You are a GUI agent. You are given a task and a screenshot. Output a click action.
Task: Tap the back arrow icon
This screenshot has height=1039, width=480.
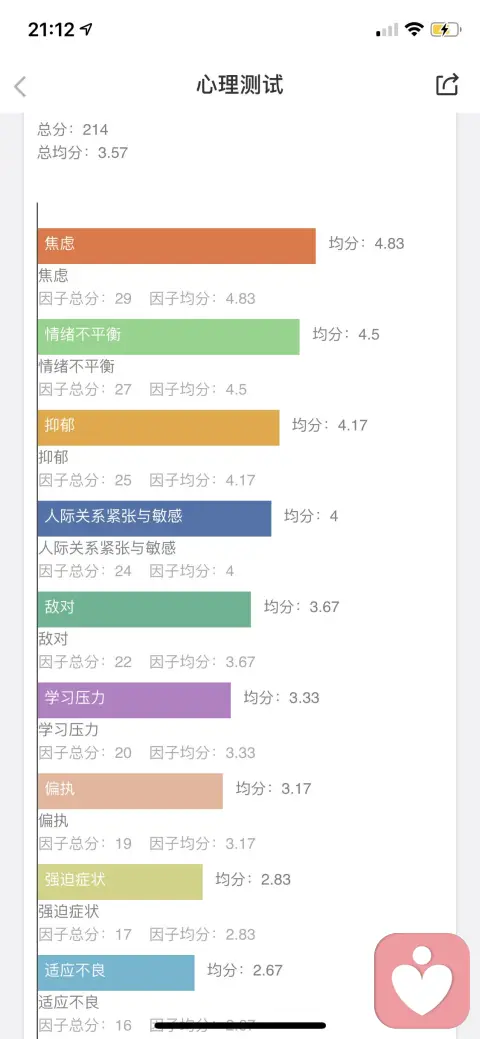tap(21, 86)
